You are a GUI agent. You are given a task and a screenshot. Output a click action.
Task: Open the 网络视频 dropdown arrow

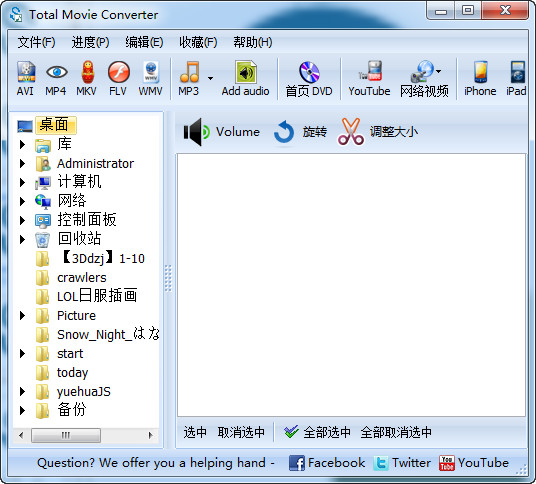[x=439, y=71]
